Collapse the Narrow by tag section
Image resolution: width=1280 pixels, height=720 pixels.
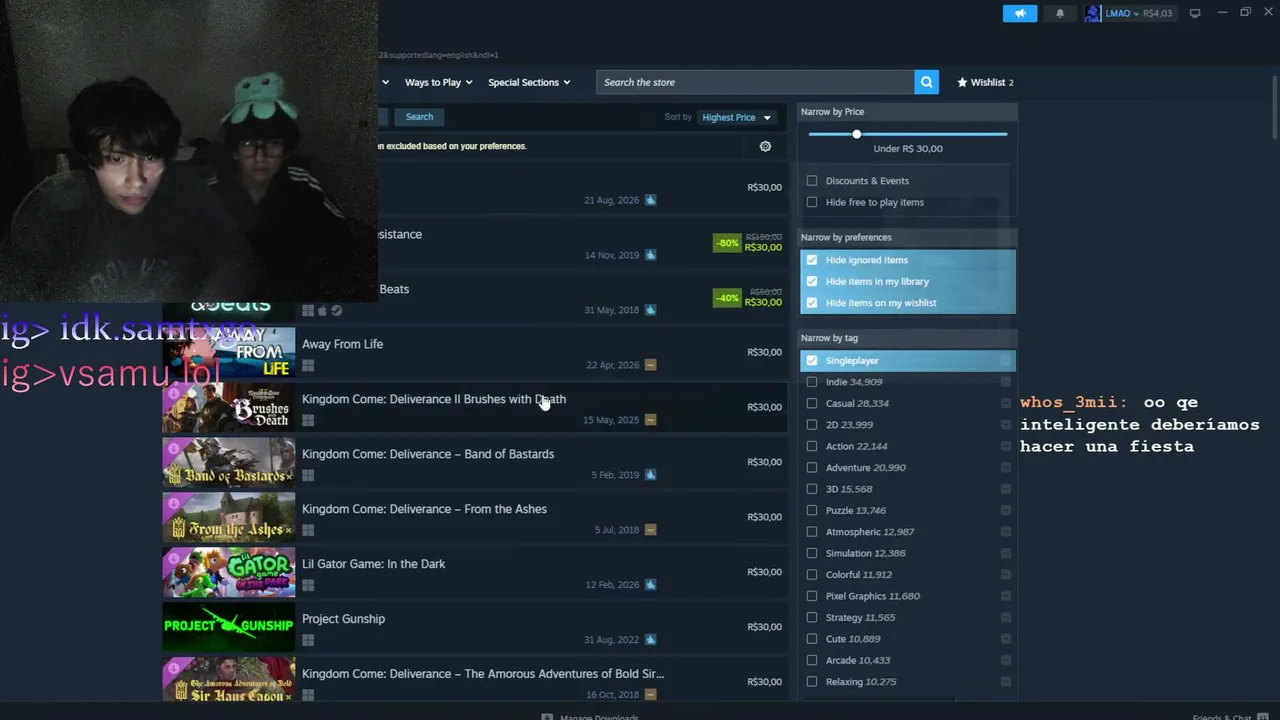(x=908, y=338)
